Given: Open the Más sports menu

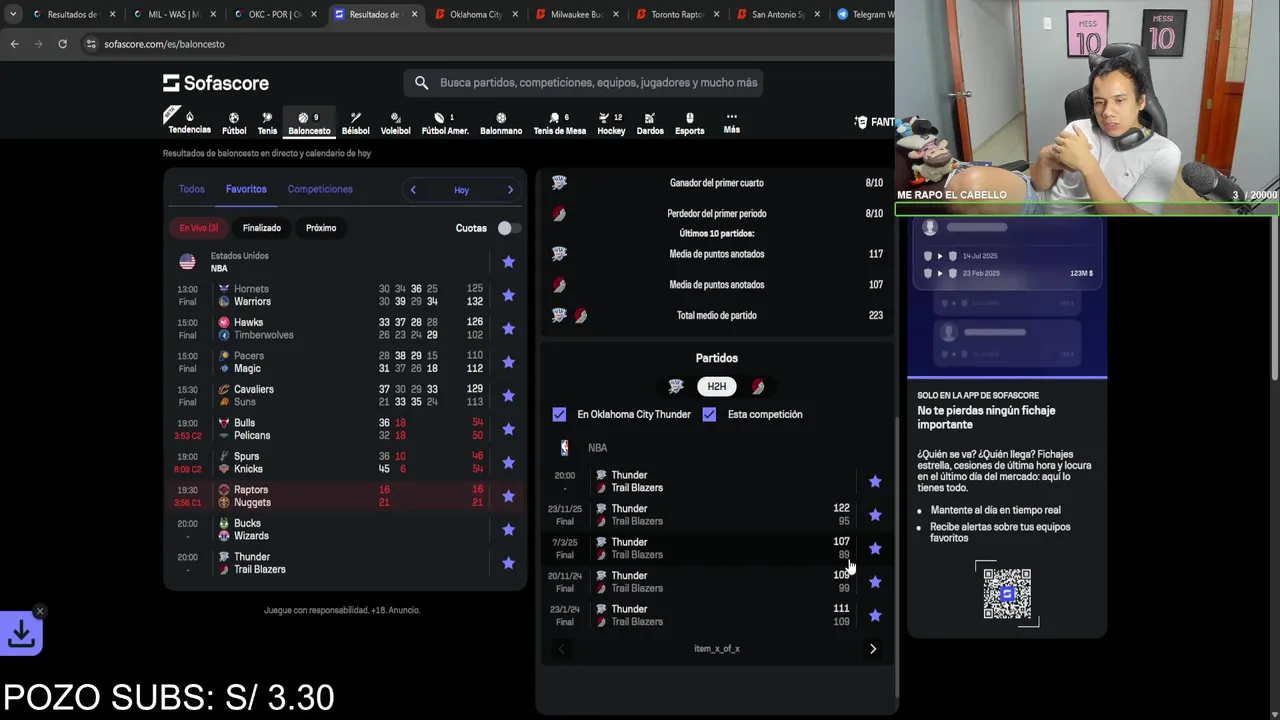Looking at the screenshot, I should tap(732, 123).
